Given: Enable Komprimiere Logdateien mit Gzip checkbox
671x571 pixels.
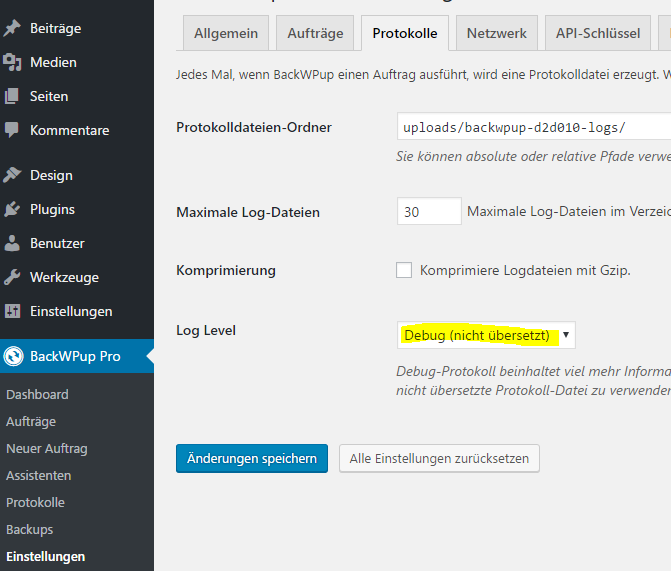Looking at the screenshot, I should coord(404,271).
